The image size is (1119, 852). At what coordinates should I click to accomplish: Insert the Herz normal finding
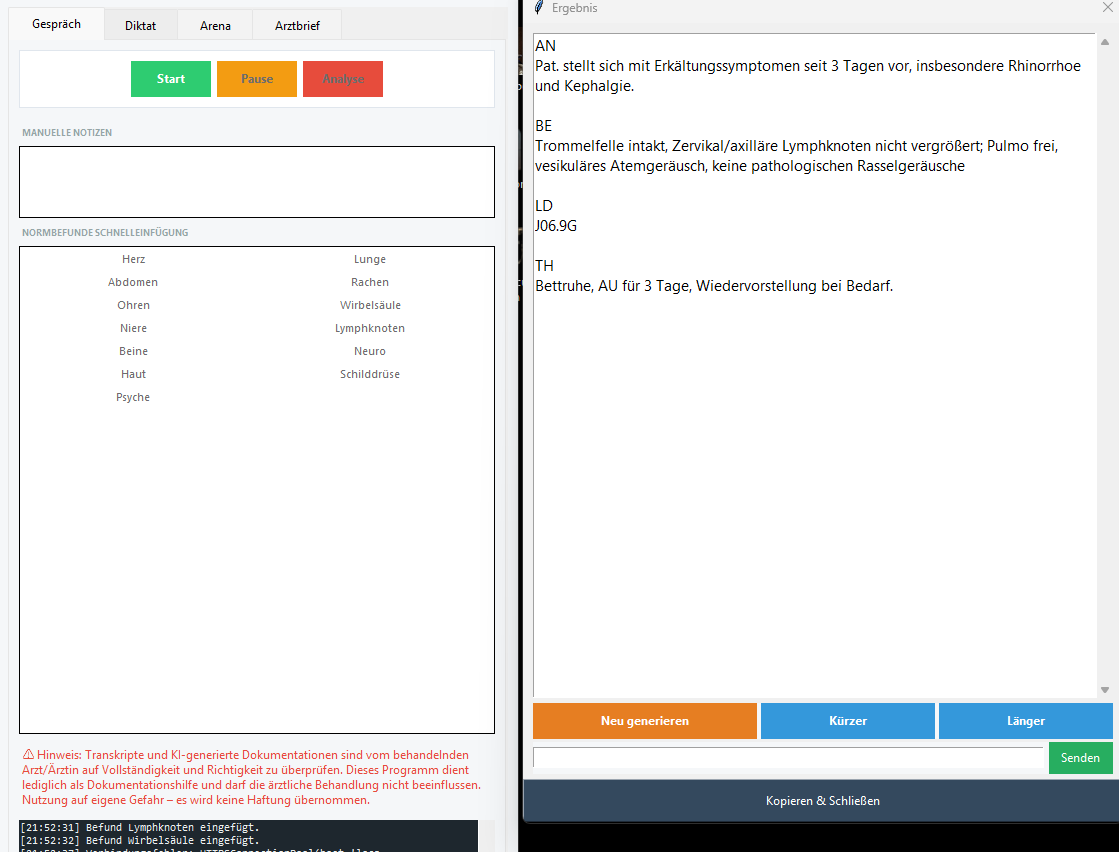(133, 259)
